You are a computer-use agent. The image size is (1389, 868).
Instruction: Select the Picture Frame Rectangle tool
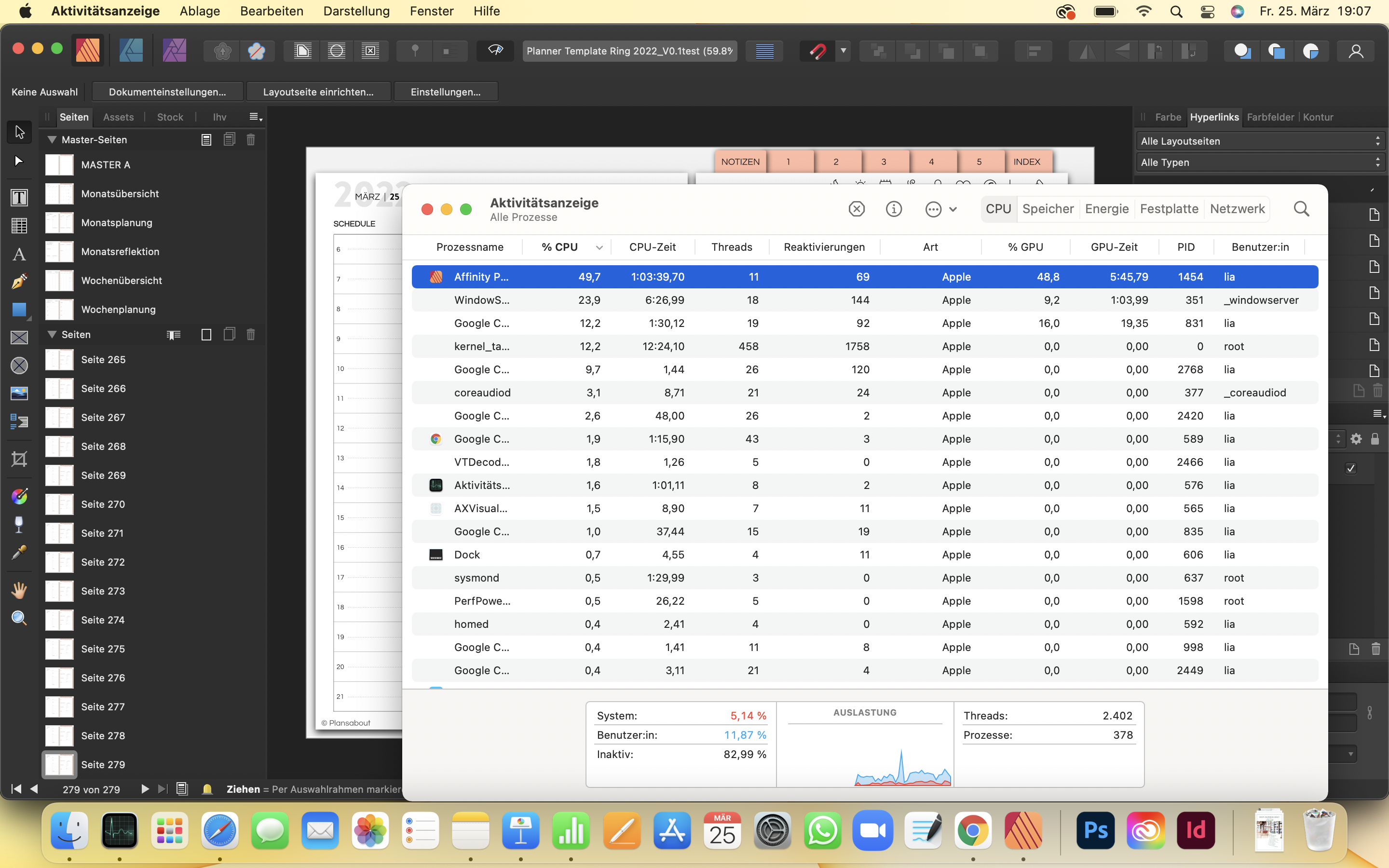(x=19, y=338)
